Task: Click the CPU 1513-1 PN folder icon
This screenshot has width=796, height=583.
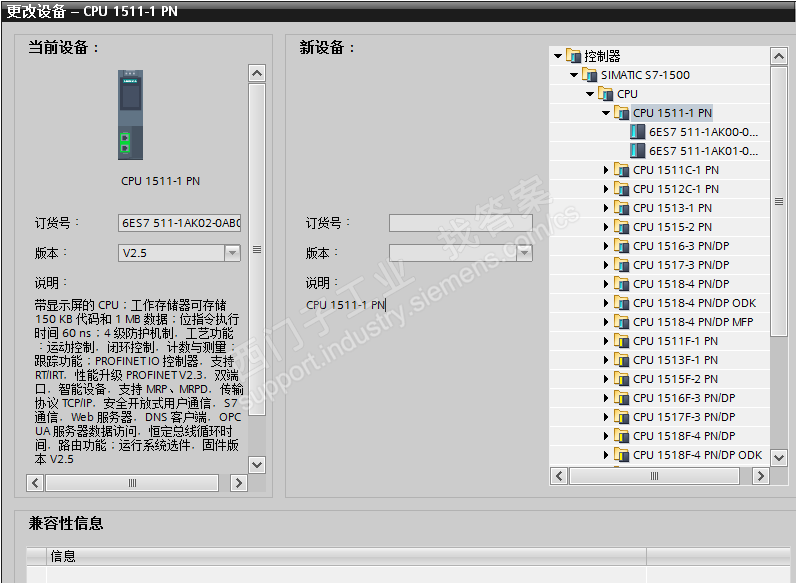Action: pos(622,208)
